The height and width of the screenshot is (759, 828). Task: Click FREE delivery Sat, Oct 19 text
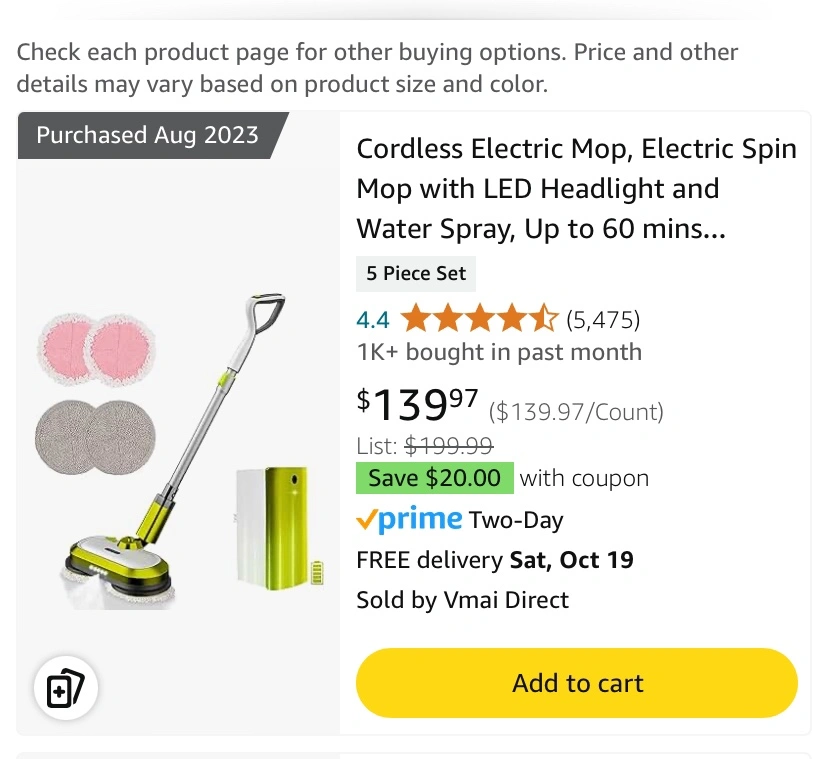494,560
